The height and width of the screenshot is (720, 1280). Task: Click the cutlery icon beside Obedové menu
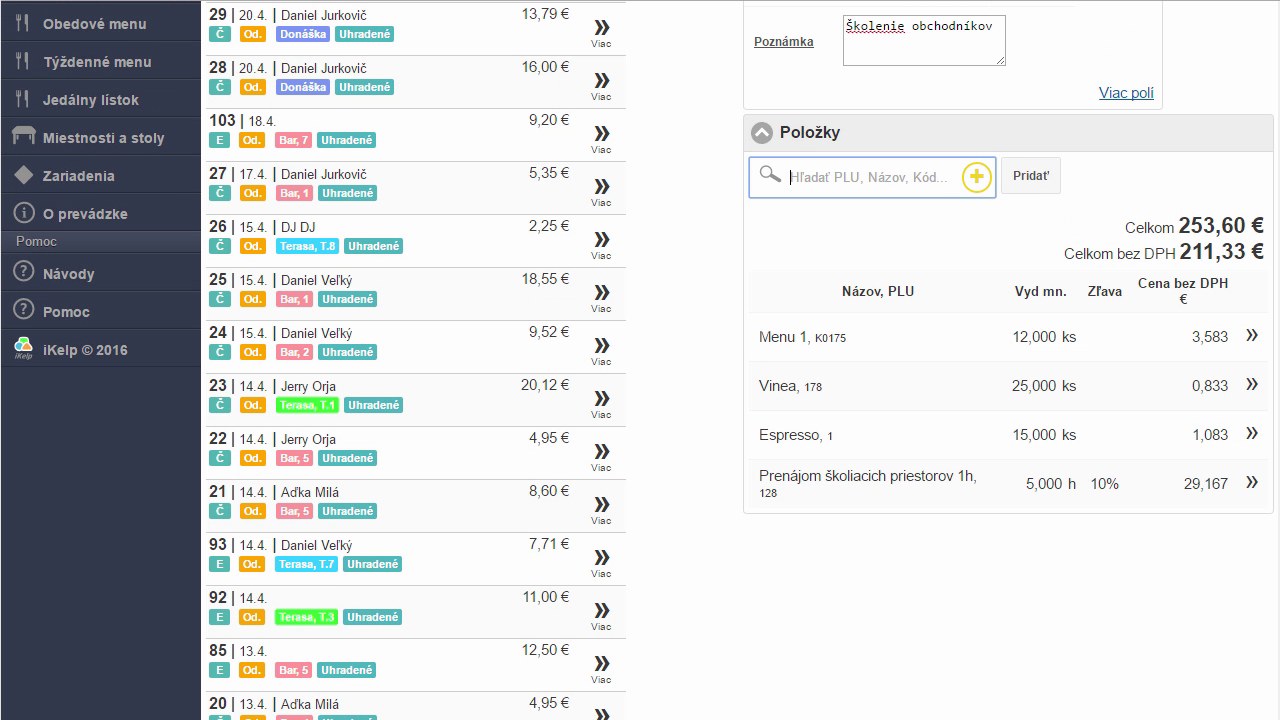tap(23, 23)
